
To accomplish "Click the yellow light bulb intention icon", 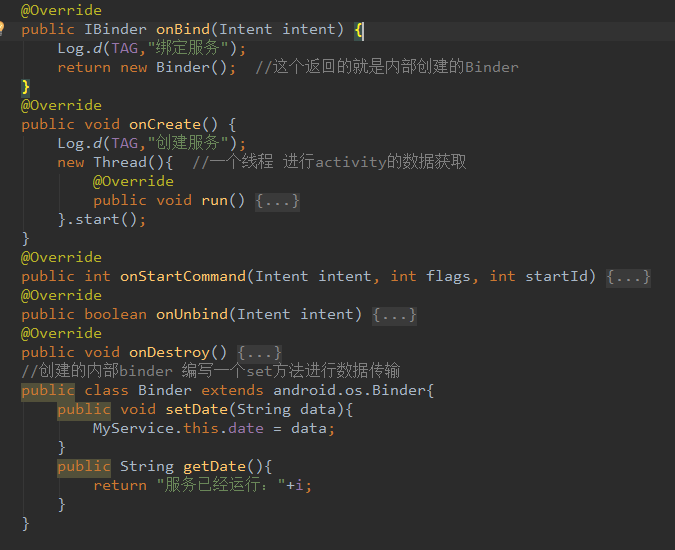I will pos(3,28).
